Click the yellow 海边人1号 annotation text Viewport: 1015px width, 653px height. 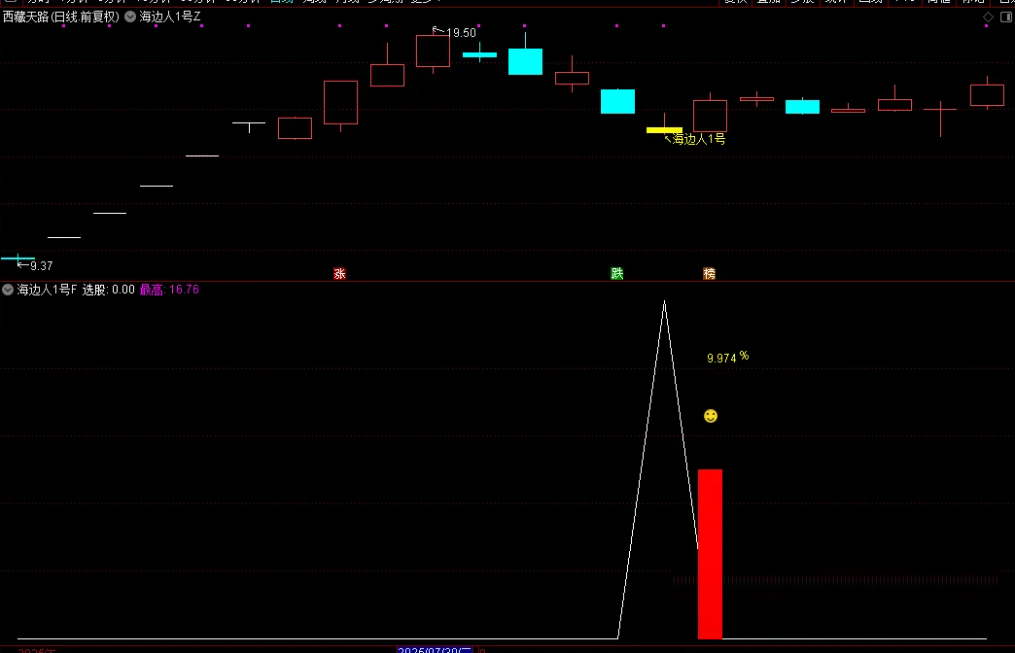click(x=699, y=140)
